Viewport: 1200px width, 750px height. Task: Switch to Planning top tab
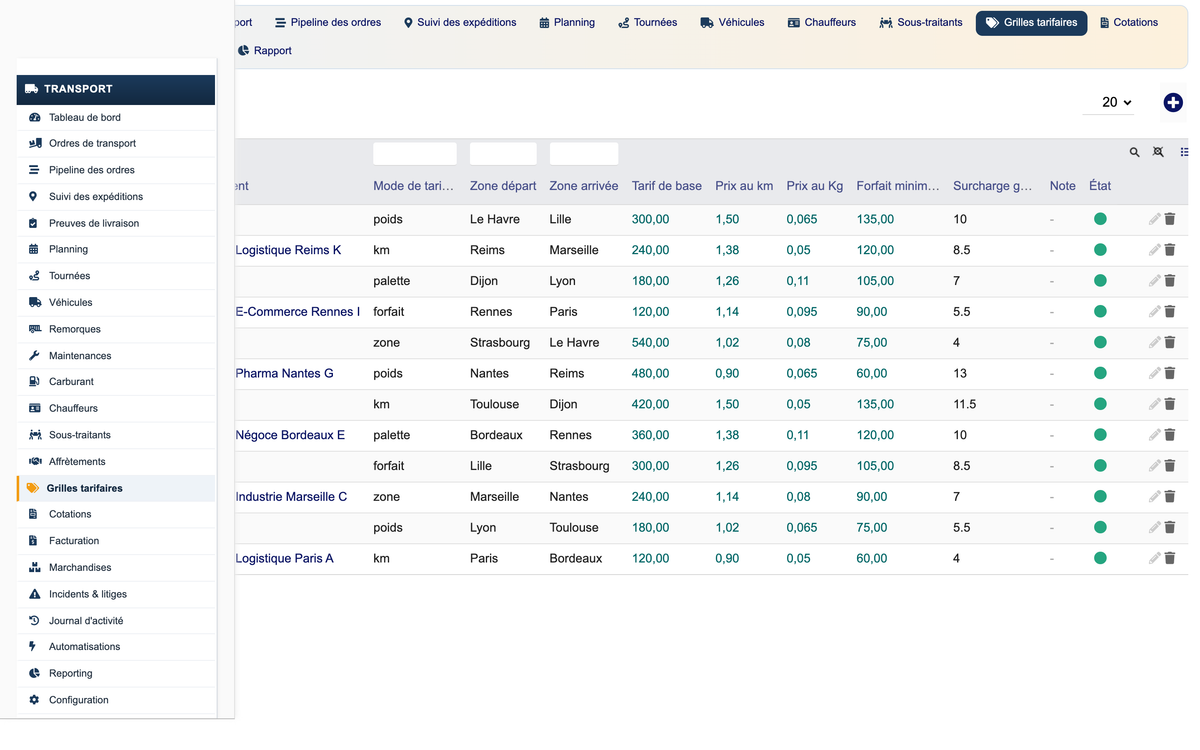click(567, 22)
